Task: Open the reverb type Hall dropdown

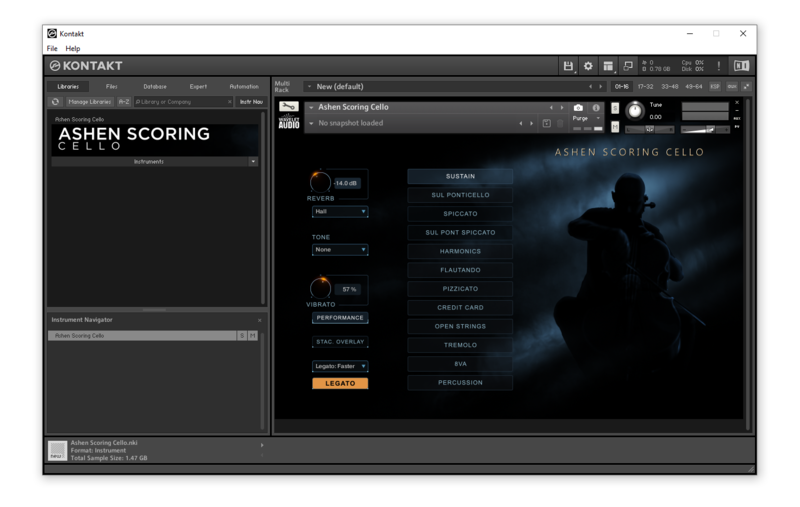Action: pyautogui.click(x=340, y=211)
